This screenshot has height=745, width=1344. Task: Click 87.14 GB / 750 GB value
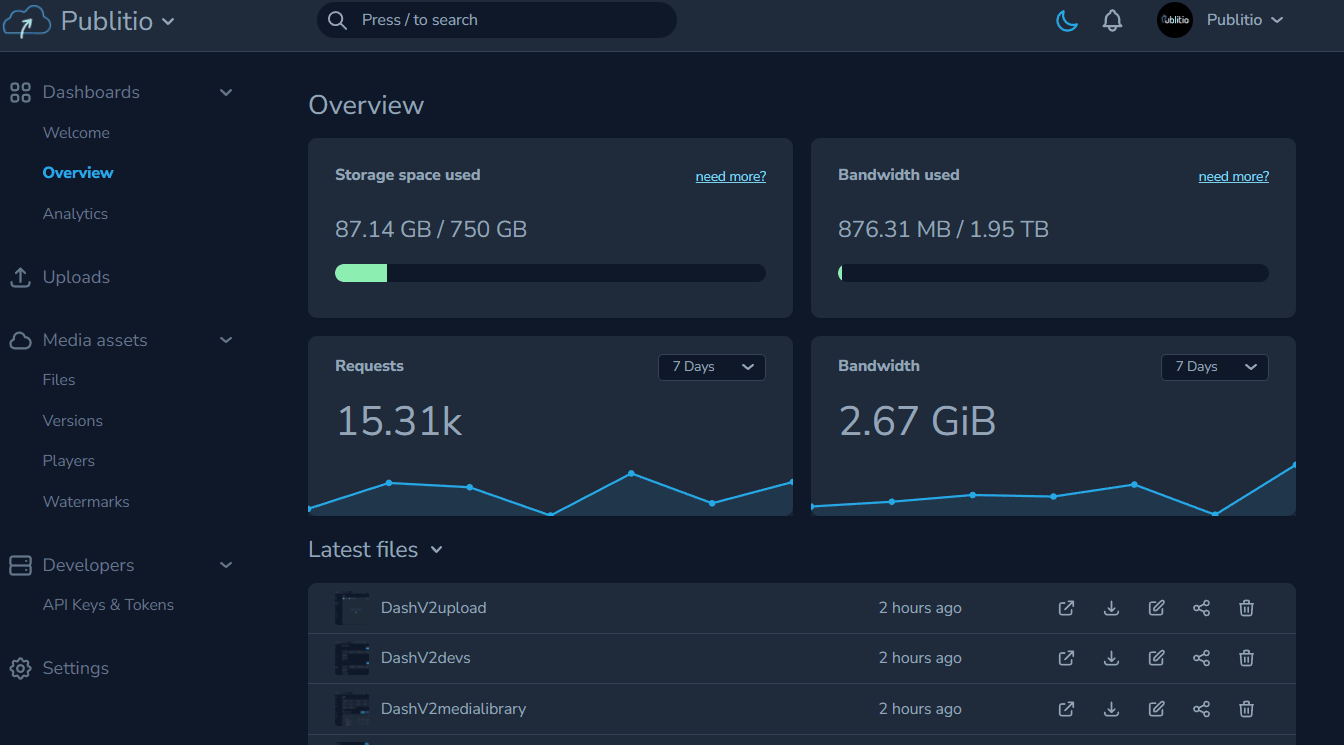click(x=431, y=229)
